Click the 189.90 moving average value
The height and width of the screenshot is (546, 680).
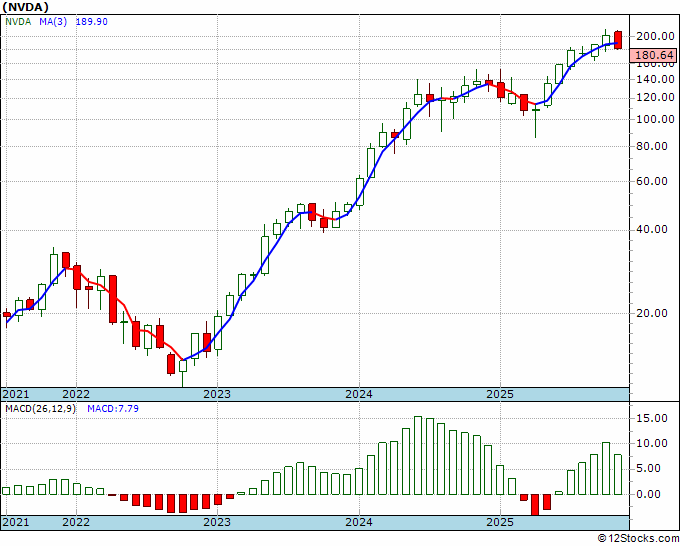click(x=92, y=22)
